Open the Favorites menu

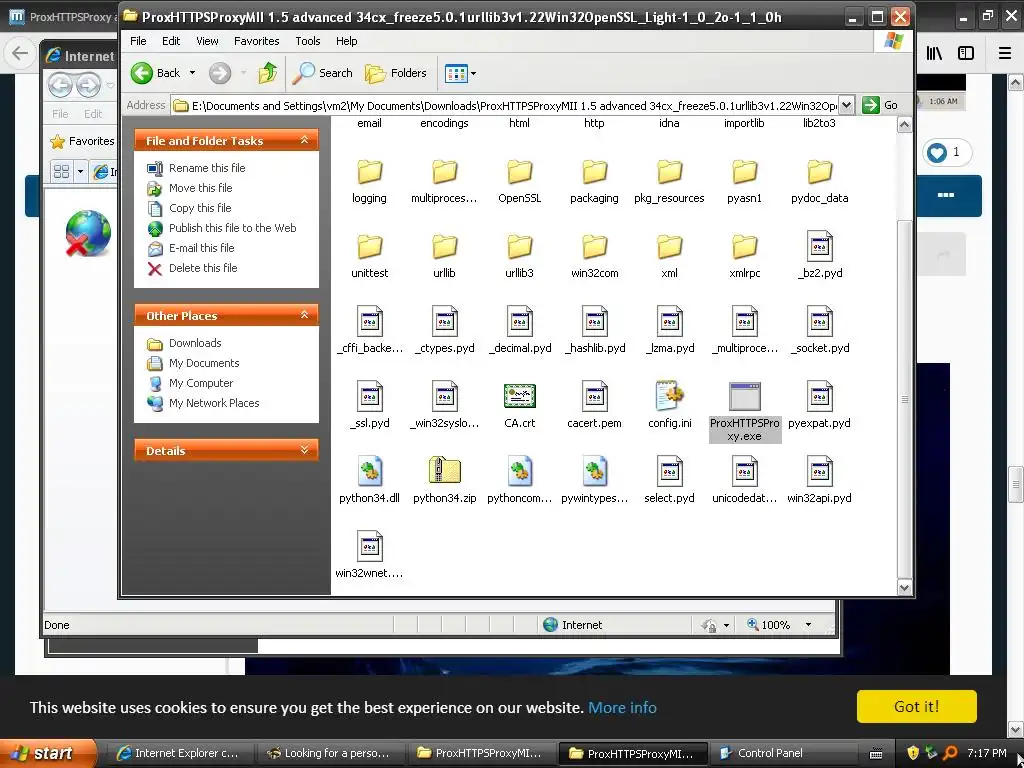pos(257,41)
